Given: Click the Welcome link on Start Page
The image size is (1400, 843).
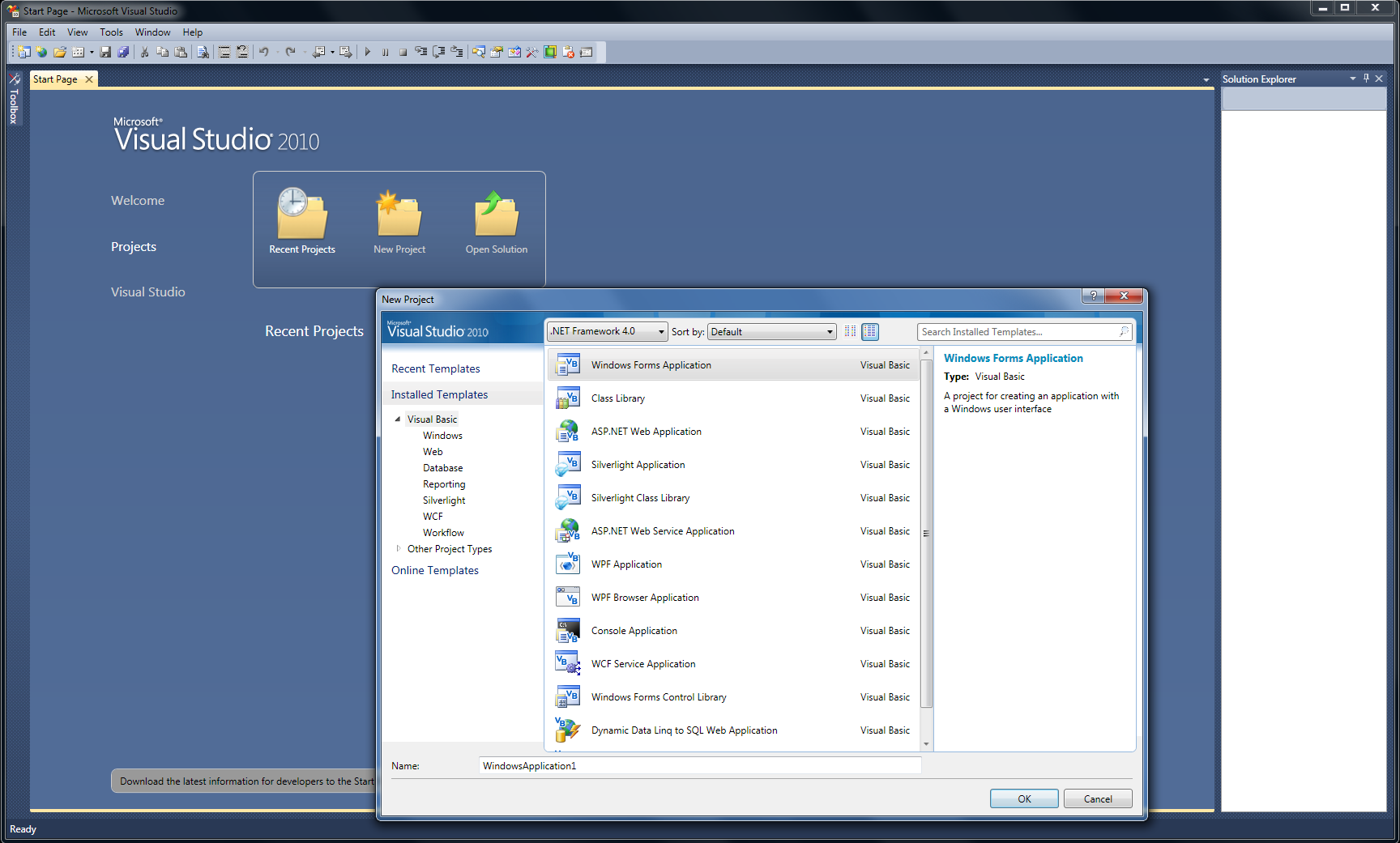Looking at the screenshot, I should coord(138,200).
